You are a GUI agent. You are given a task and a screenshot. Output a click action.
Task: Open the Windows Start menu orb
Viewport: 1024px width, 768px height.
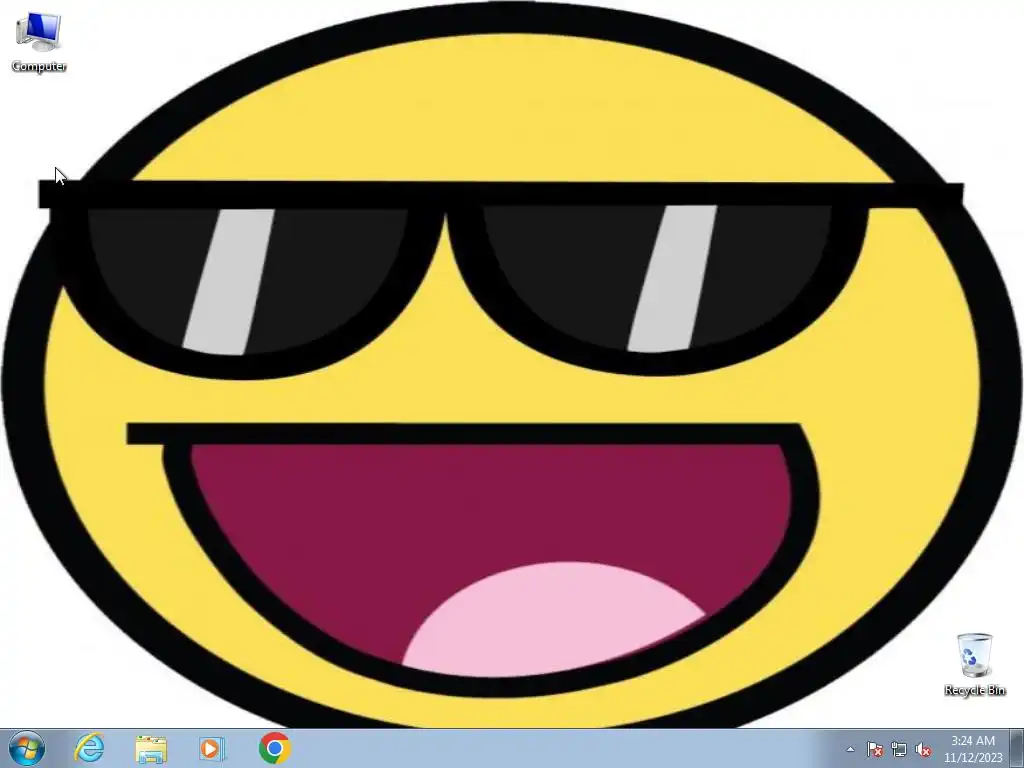[x=27, y=748]
